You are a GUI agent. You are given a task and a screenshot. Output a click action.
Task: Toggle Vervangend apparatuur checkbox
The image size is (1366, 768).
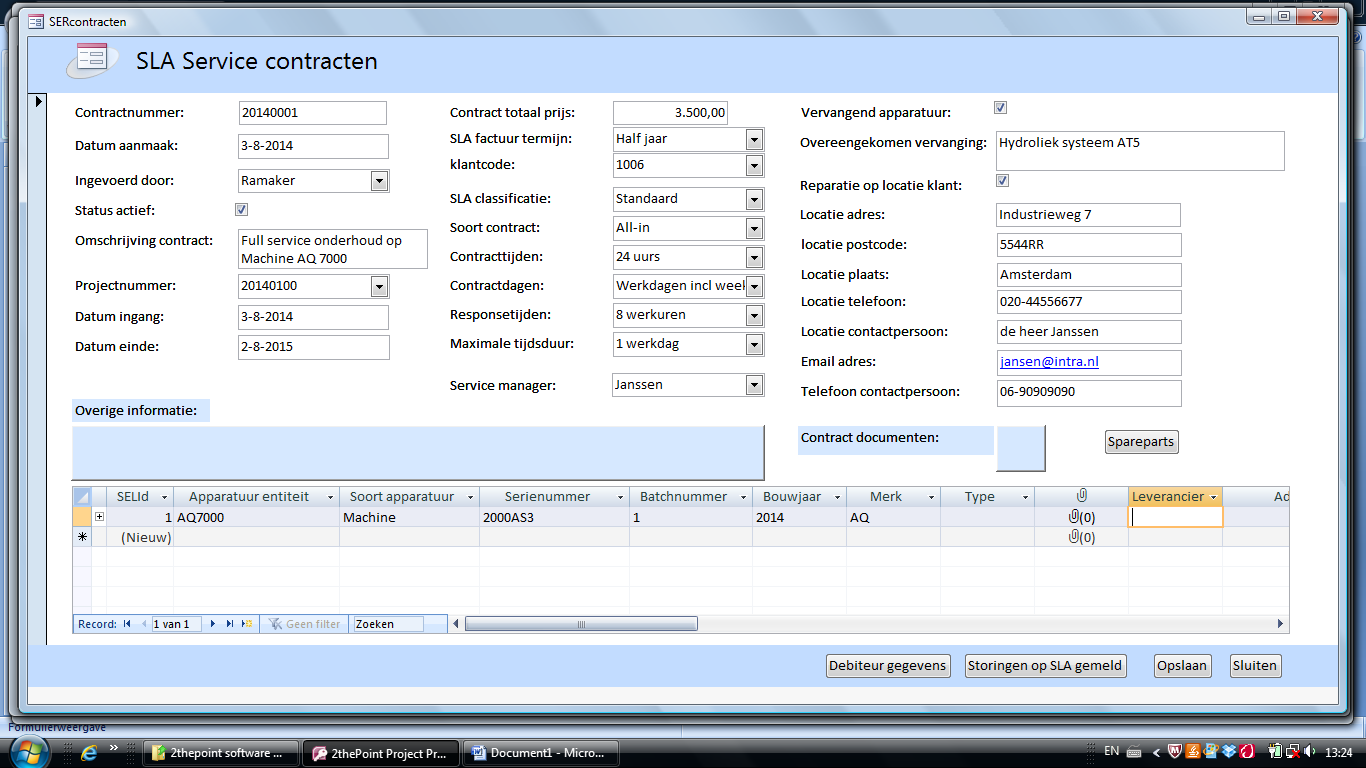click(1000, 108)
